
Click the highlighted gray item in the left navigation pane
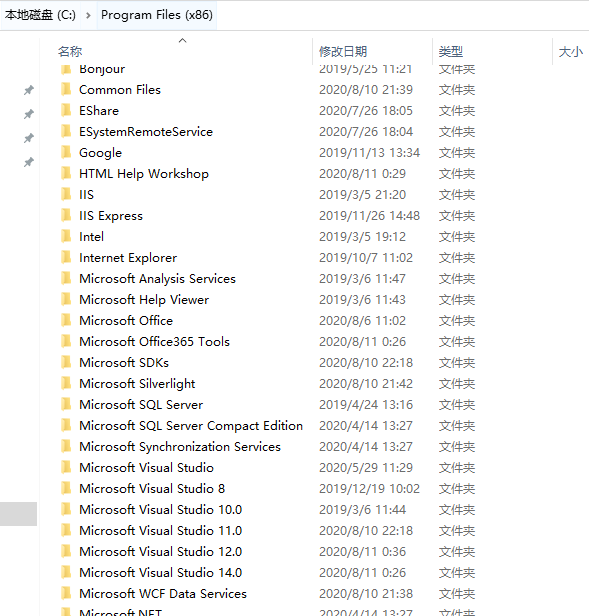point(18,513)
